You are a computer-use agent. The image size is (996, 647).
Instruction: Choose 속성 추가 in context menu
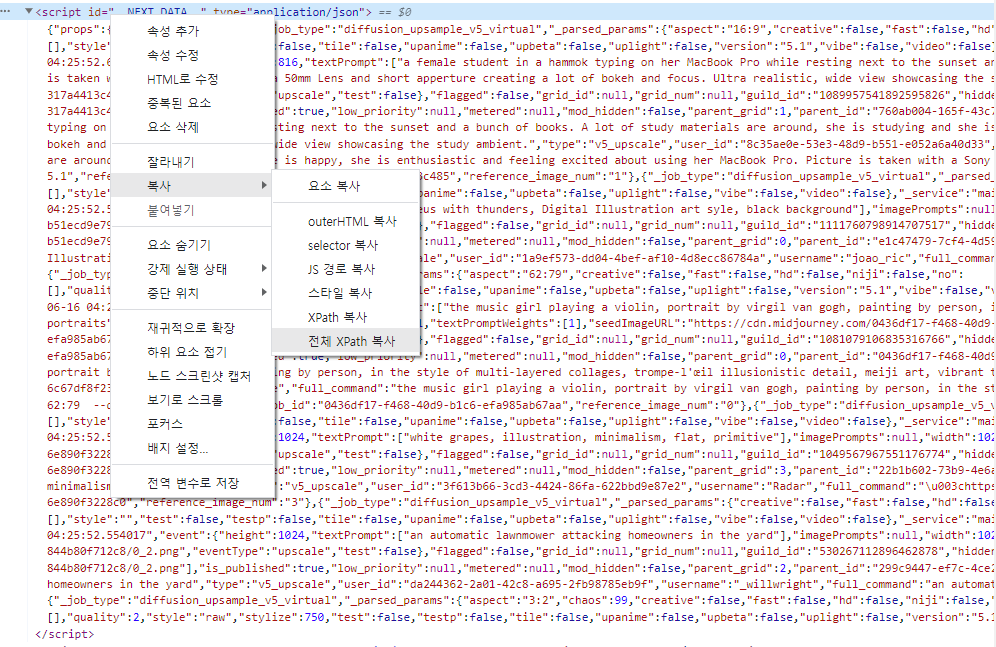192,31
